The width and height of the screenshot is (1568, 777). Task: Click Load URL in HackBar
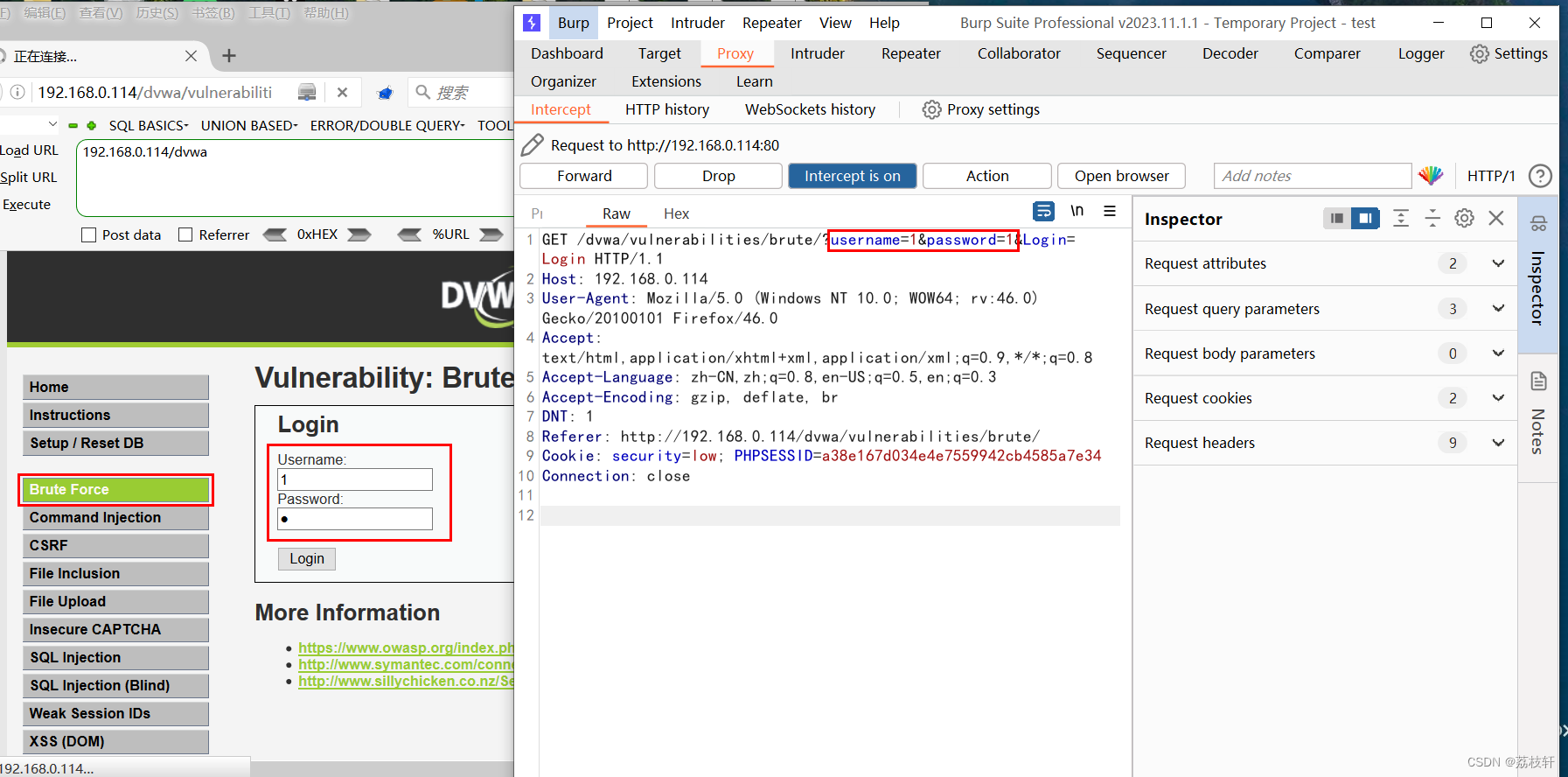(x=29, y=150)
